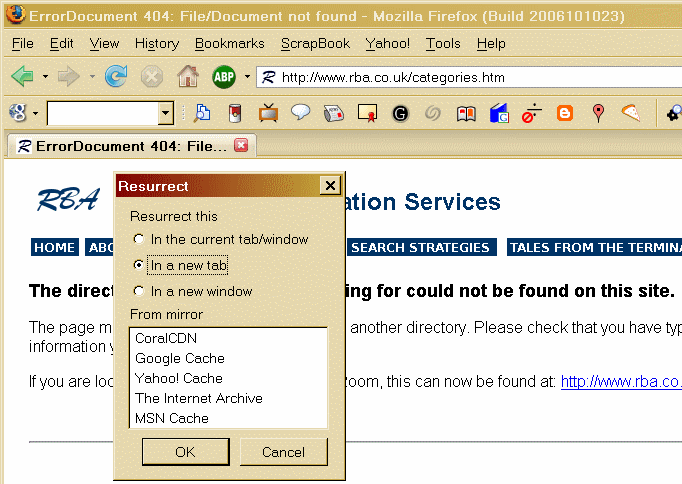The width and height of the screenshot is (682, 484).
Task: Open the Tools menu
Action: tap(443, 43)
